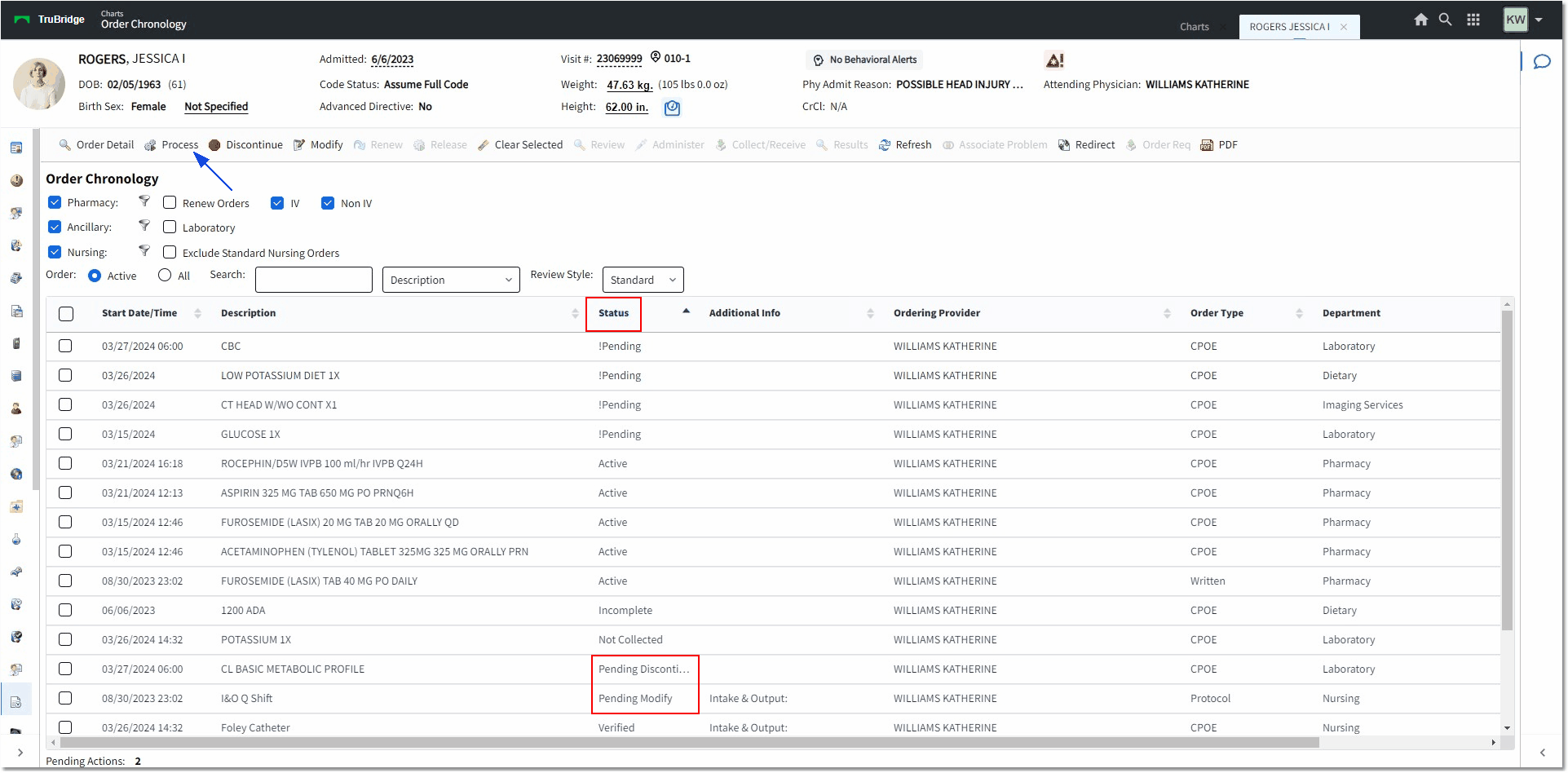Image resolution: width=1568 pixels, height=773 pixels.
Task: Uncheck the Ancillary checkbox
Action: click(x=55, y=227)
